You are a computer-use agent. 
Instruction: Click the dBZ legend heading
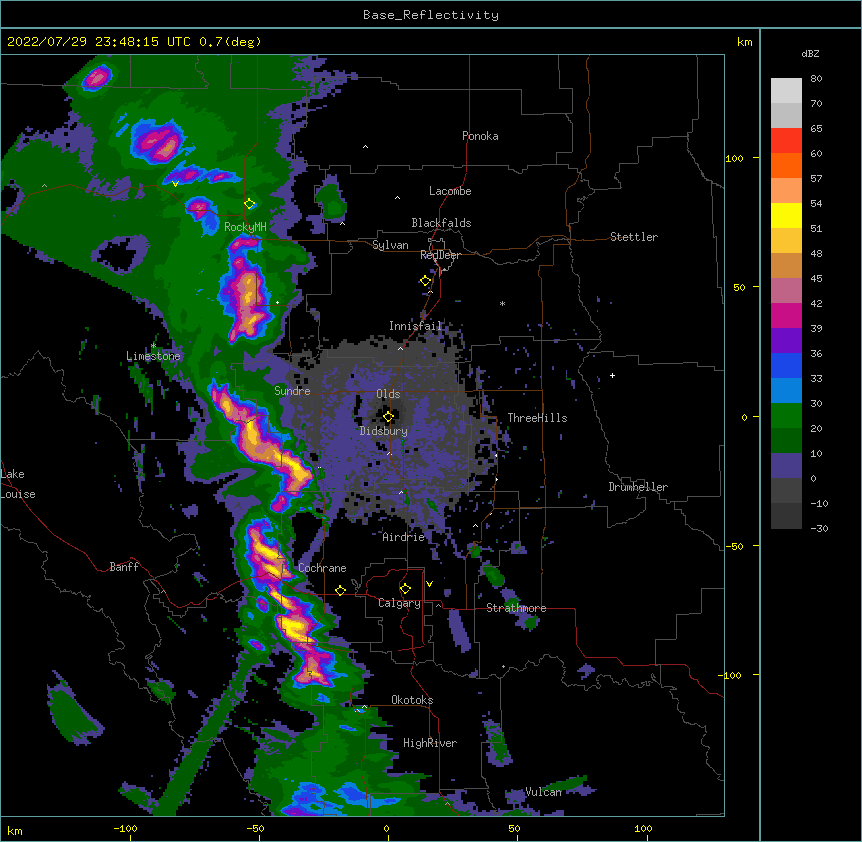coord(810,54)
